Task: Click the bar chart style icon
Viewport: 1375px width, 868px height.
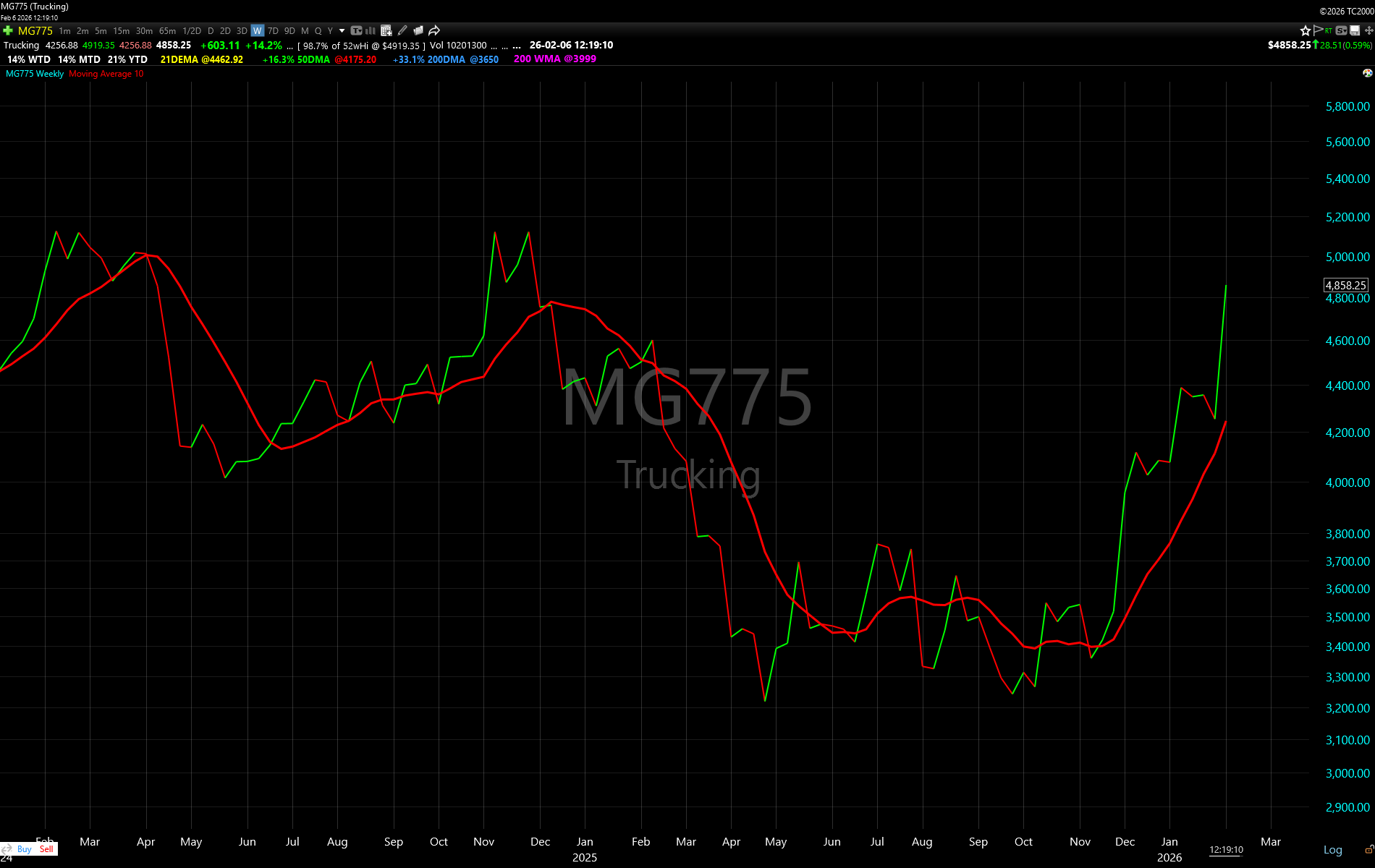Action: 371,30
